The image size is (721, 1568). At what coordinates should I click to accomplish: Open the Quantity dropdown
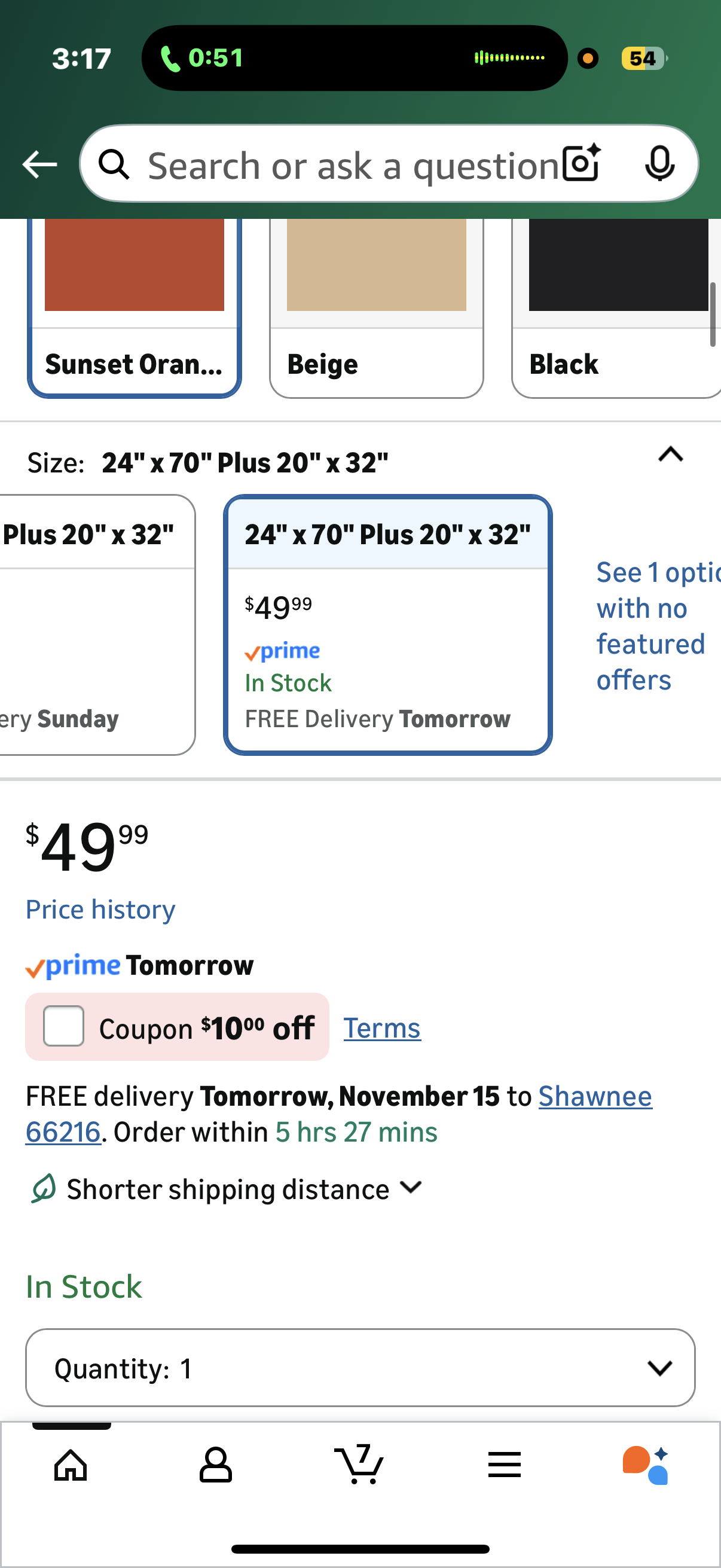tap(360, 1368)
